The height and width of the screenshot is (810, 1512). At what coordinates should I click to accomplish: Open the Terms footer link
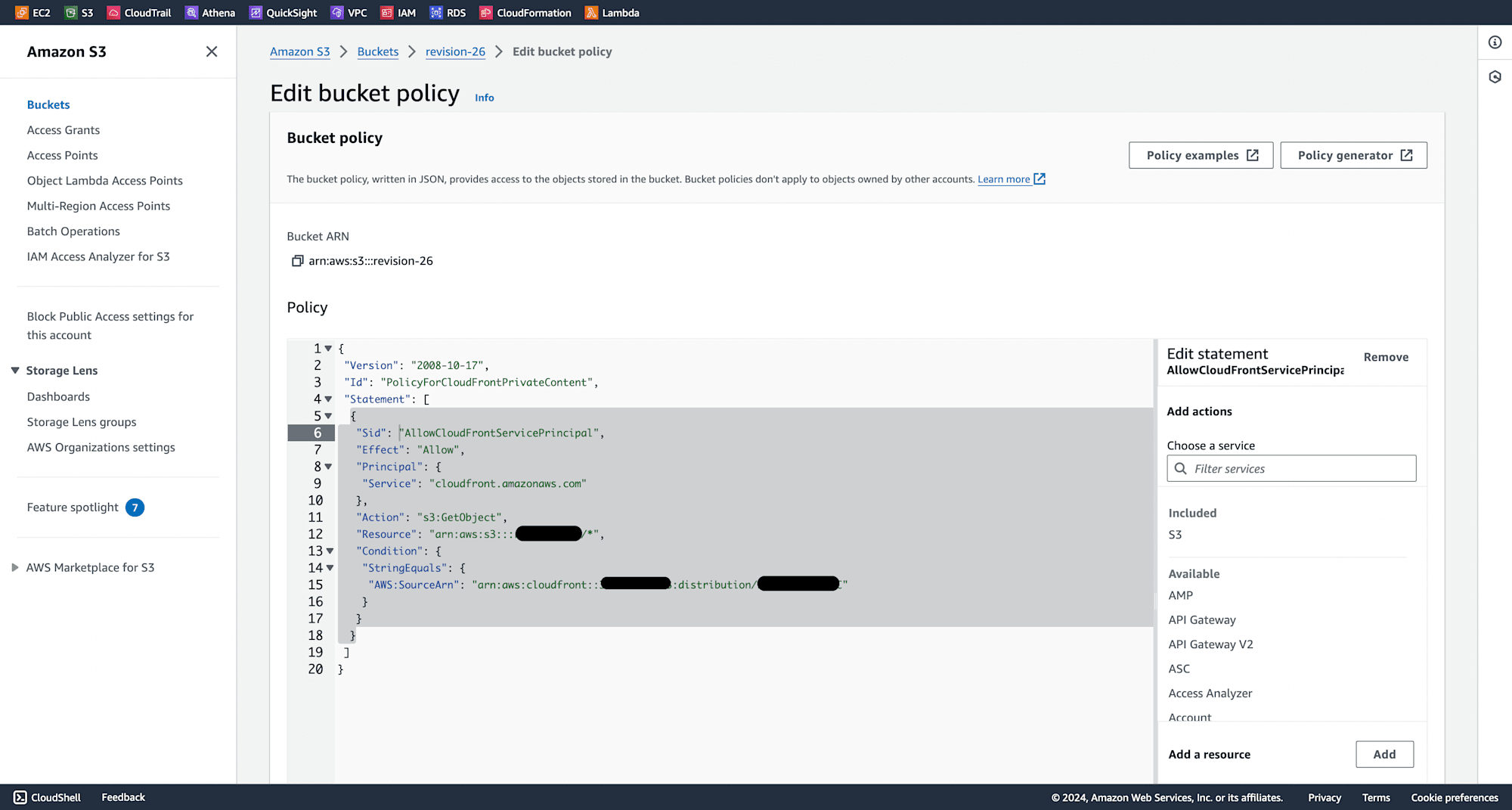[x=1376, y=798]
